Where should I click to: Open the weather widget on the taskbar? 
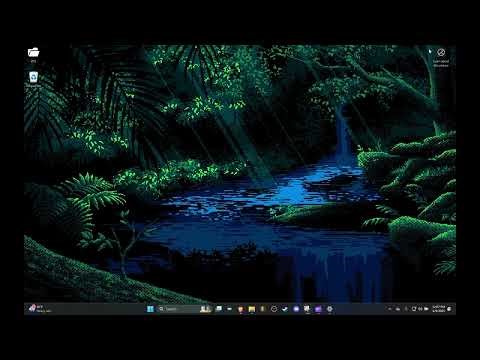tap(39, 309)
